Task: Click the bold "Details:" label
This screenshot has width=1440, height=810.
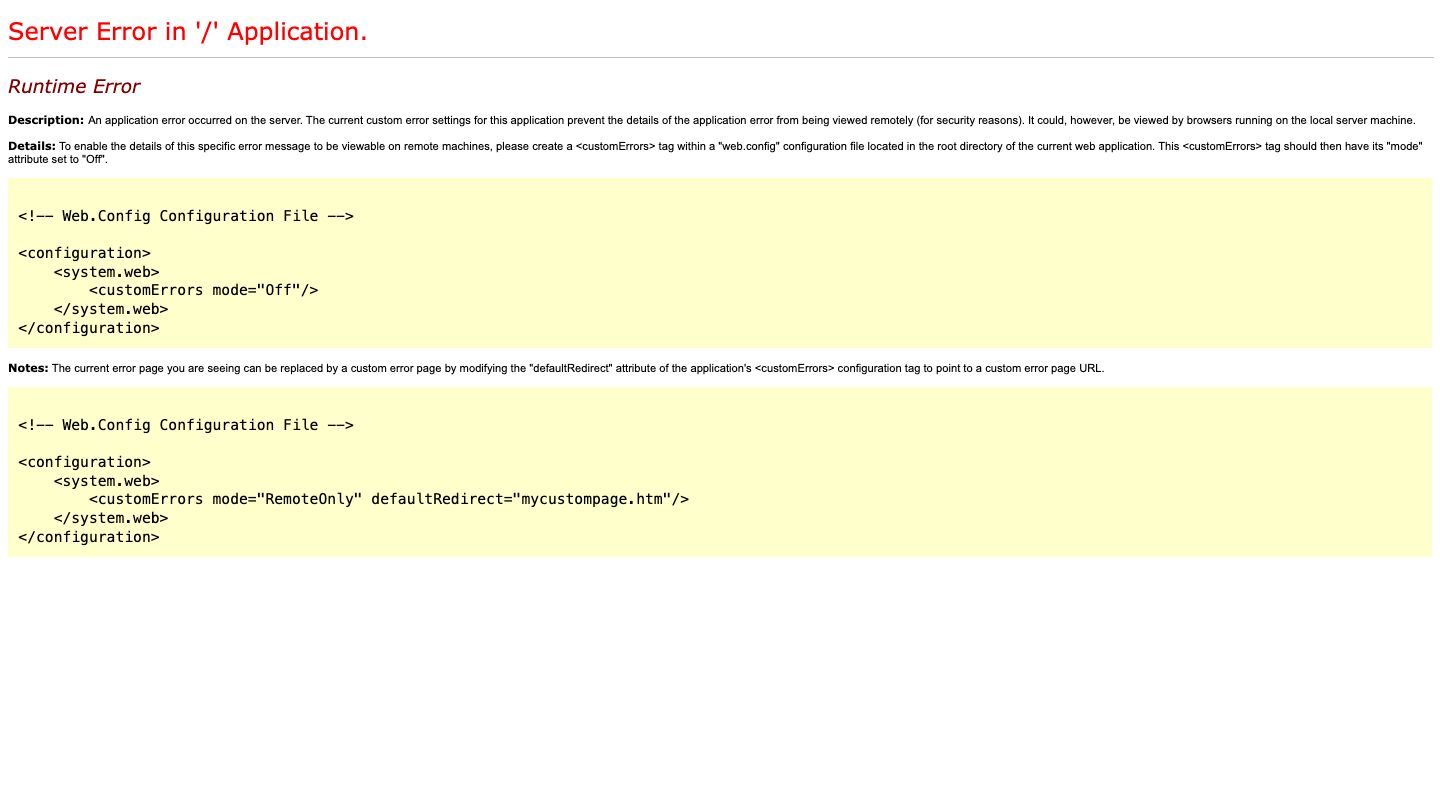Action: (x=32, y=146)
